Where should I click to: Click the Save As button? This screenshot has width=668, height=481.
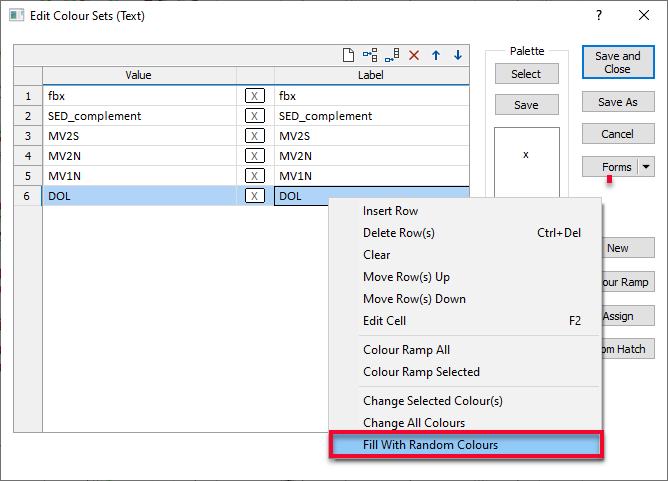click(617, 102)
